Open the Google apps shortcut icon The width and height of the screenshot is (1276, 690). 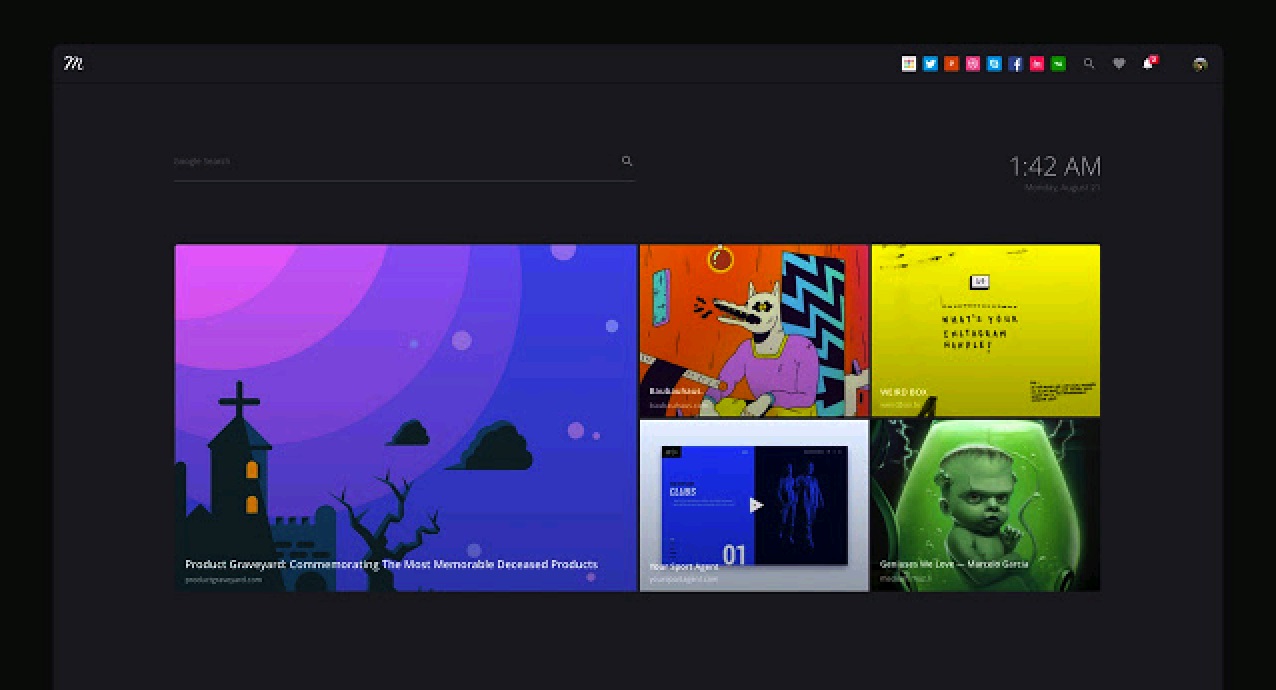pos(909,64)
